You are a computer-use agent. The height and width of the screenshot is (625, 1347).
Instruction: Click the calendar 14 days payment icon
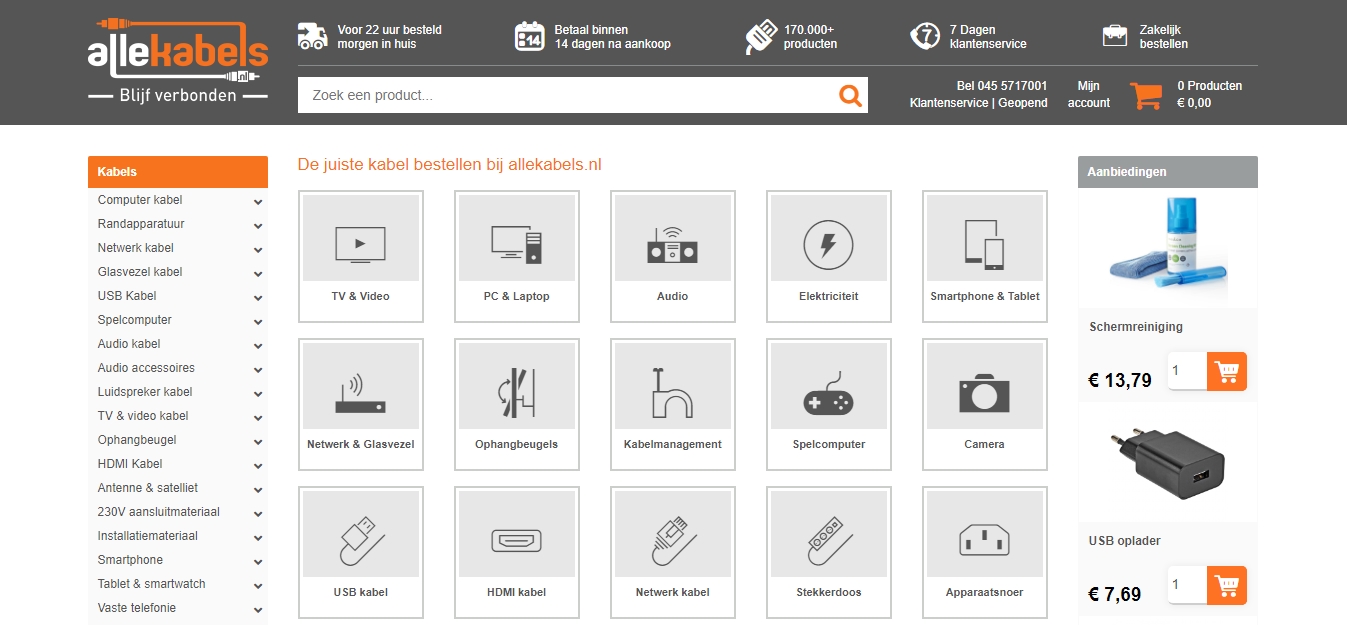tap(529, 36)
